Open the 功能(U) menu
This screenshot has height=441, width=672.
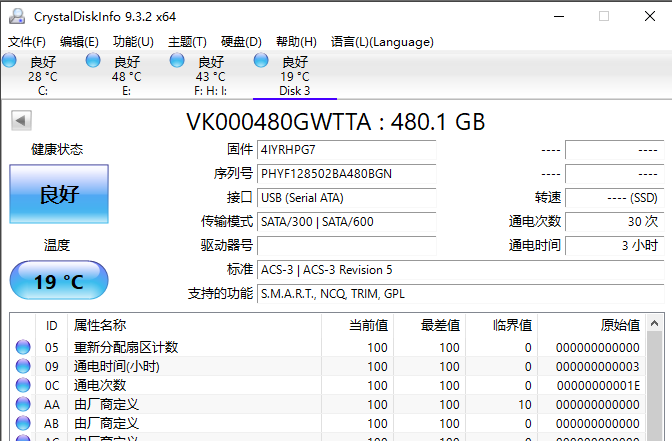click(133, 41)
